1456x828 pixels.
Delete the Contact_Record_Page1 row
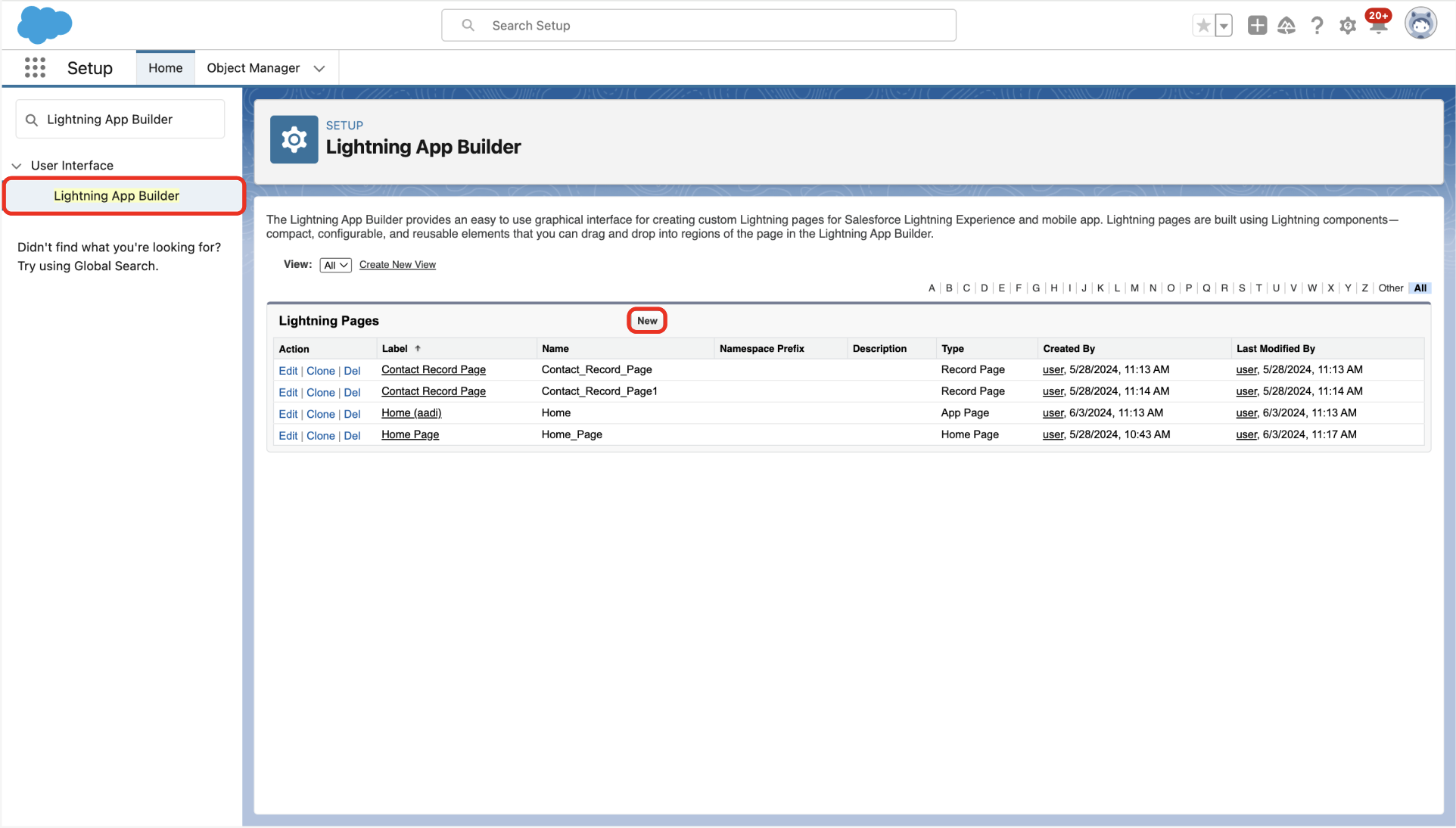tap(352, 393)
